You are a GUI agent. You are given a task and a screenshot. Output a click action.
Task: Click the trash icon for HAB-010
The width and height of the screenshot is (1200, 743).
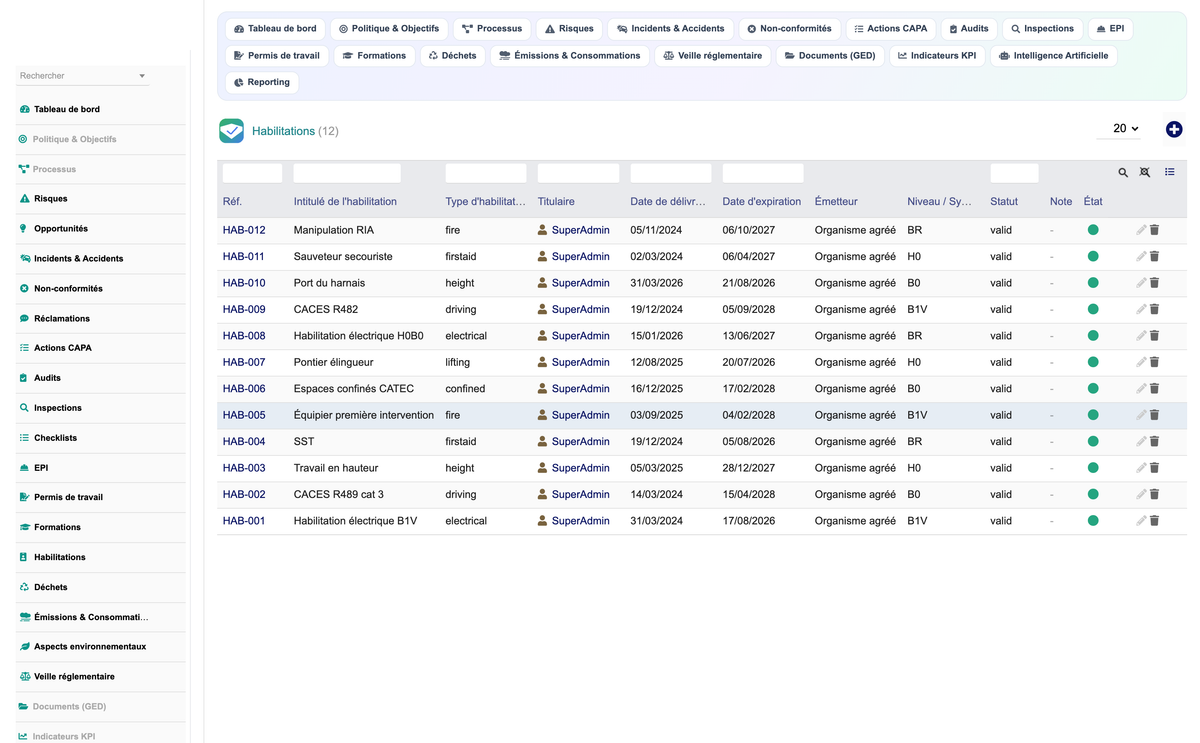point(1154,283)
